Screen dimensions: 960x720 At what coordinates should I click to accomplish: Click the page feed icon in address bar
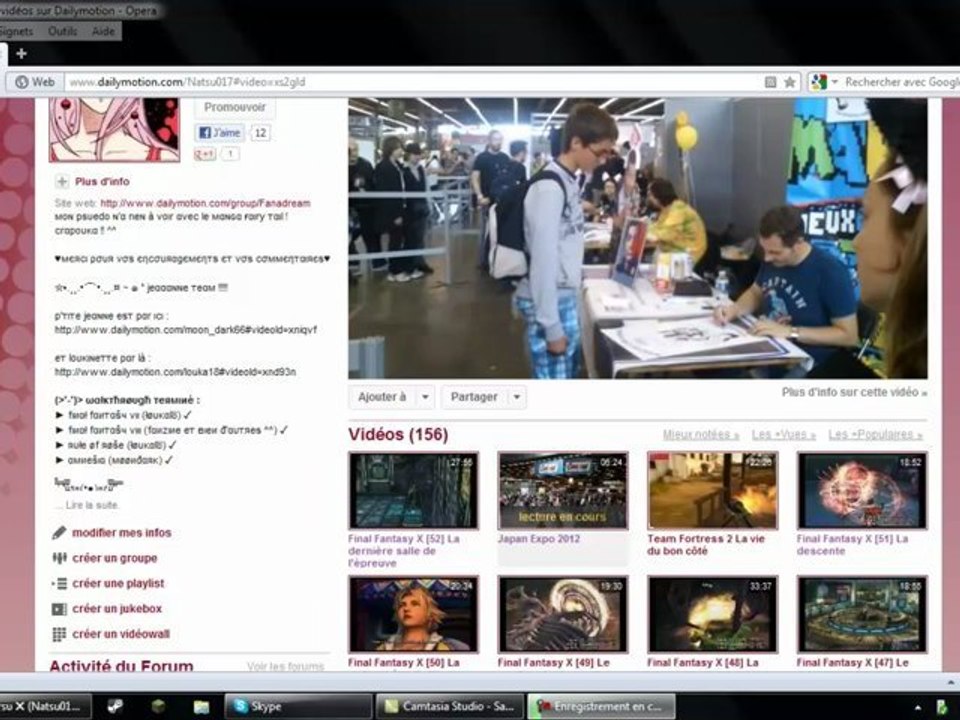pos(771,82)
